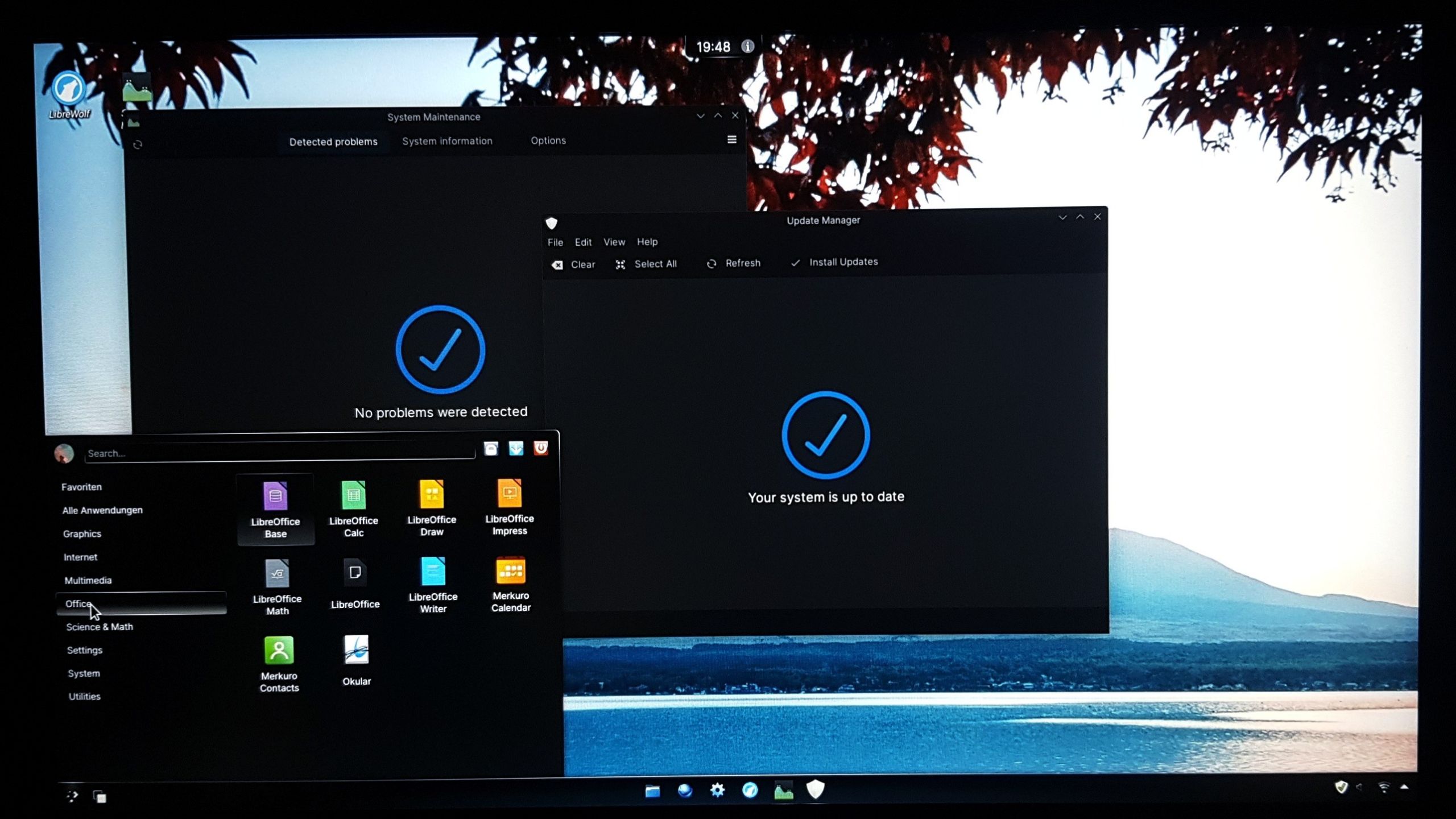The width and height of the screenshot is (1456, 819).
Task: Select the Favoriten category
Action: [81, 487]
